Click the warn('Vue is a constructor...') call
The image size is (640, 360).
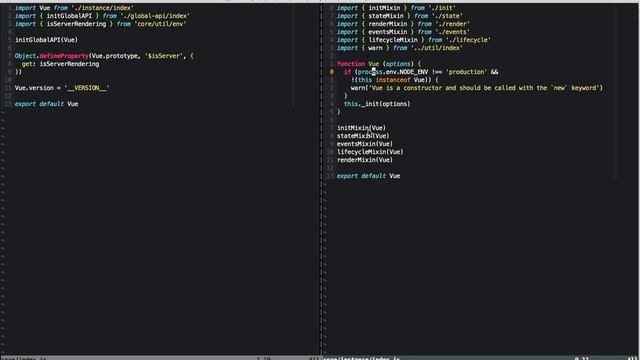click(x=476, y=88)
